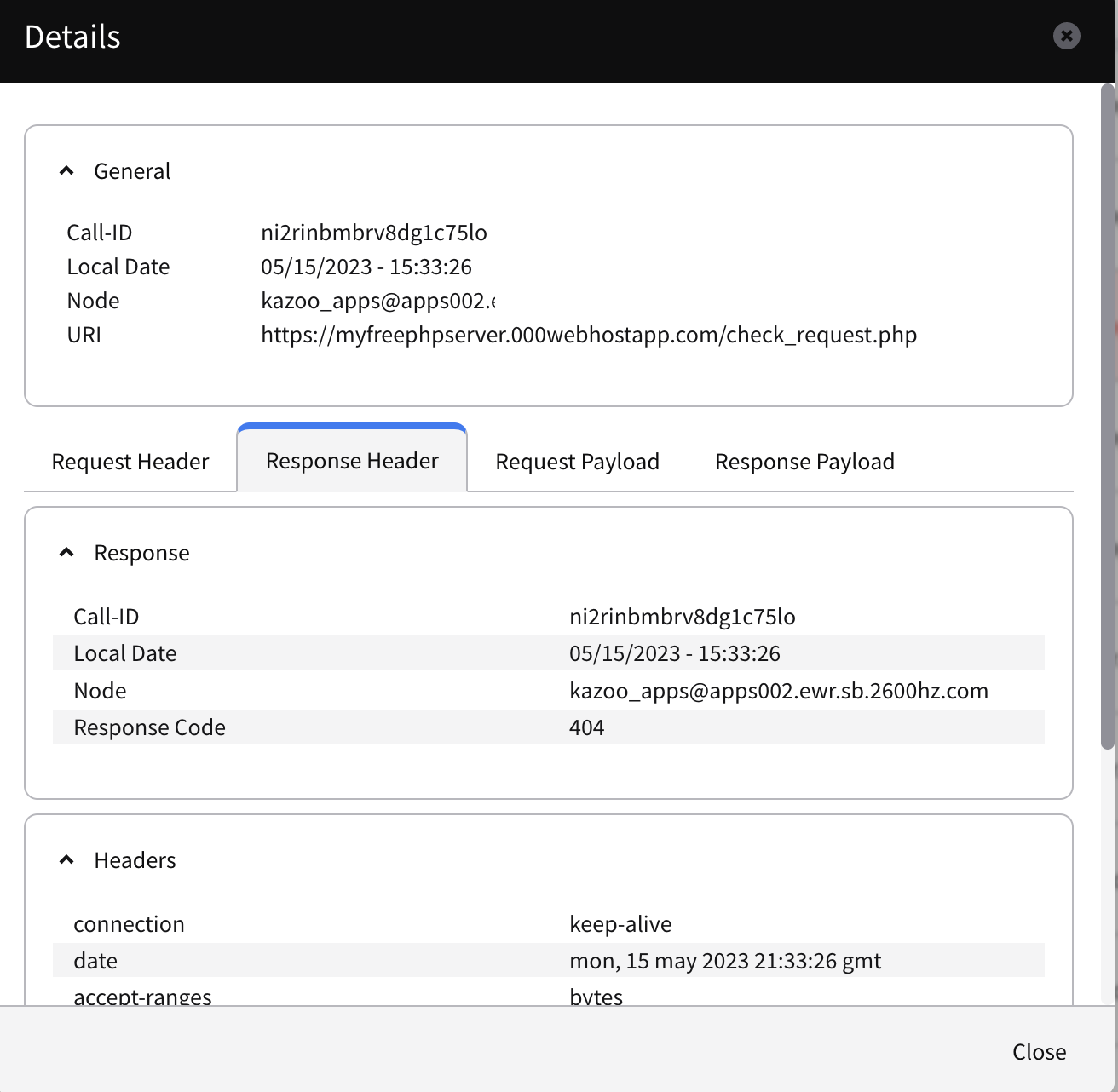Open the Request Payload tab

point(578,462)
